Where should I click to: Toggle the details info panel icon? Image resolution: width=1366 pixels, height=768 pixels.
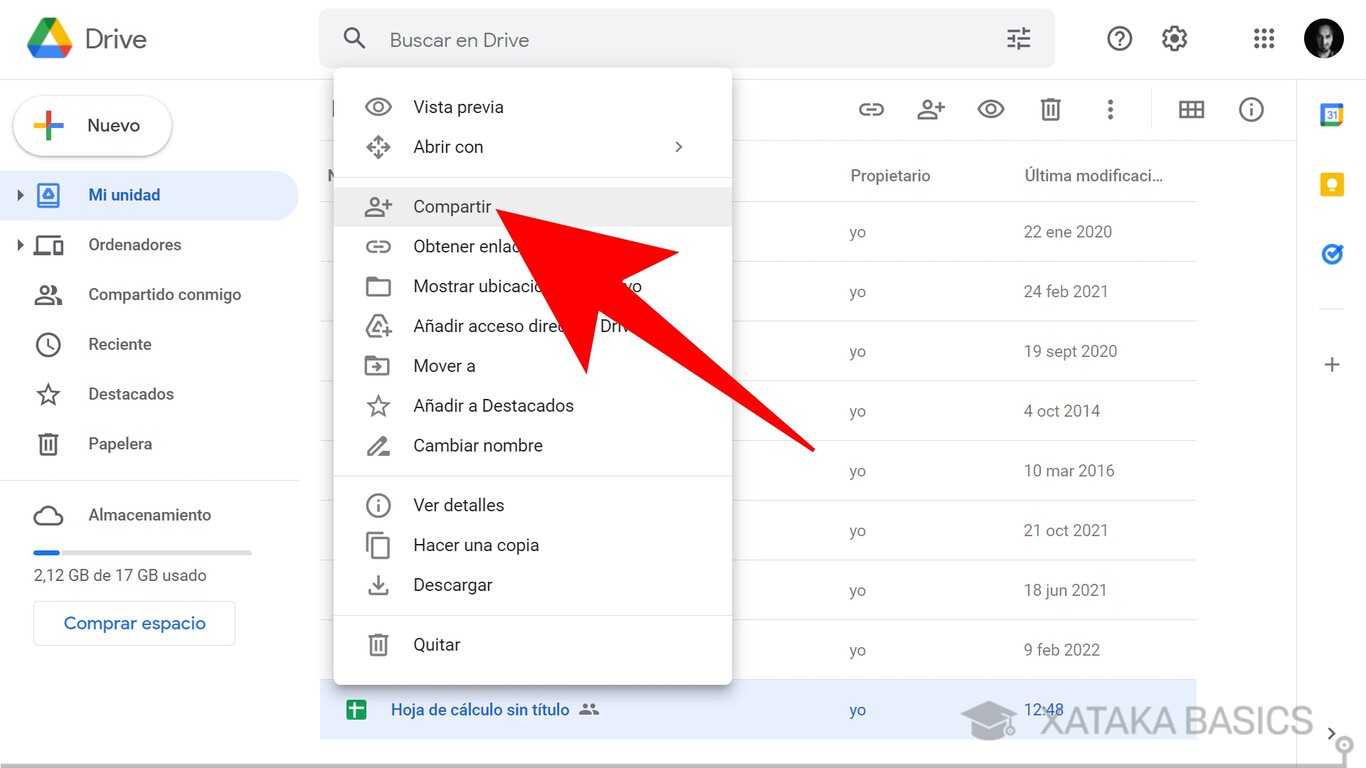click(1251, 110)
